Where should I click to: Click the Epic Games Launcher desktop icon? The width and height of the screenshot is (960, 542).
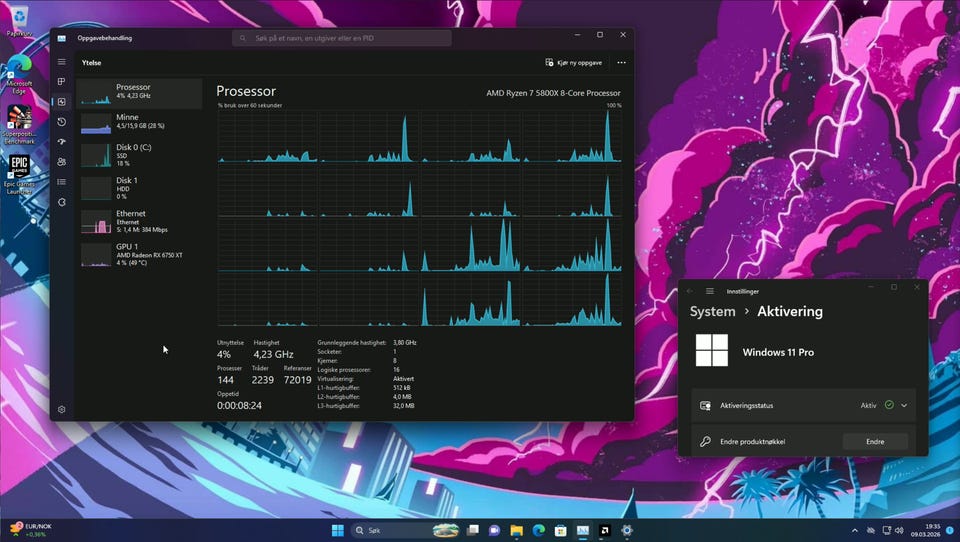19,175
